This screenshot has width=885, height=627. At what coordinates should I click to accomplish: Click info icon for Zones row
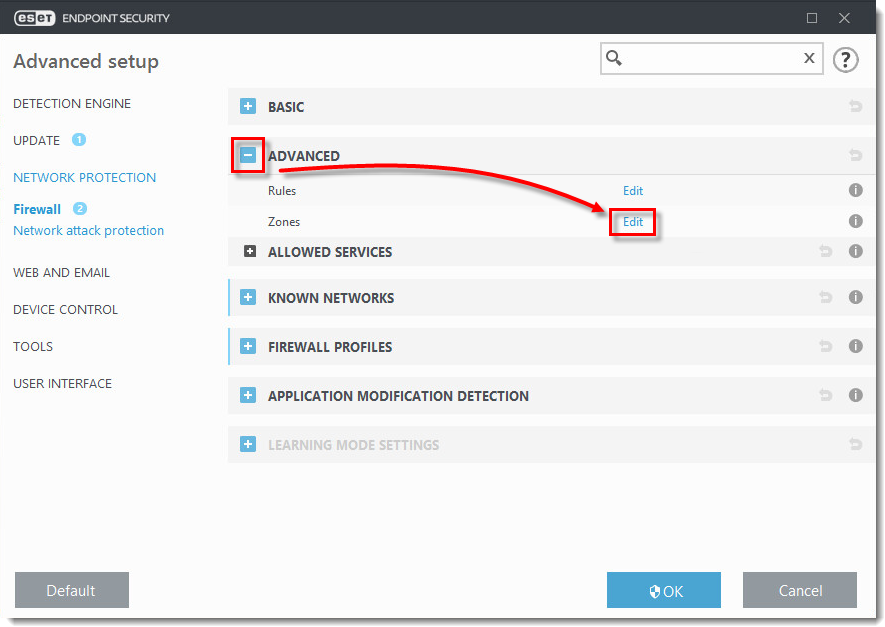[855, 221]
